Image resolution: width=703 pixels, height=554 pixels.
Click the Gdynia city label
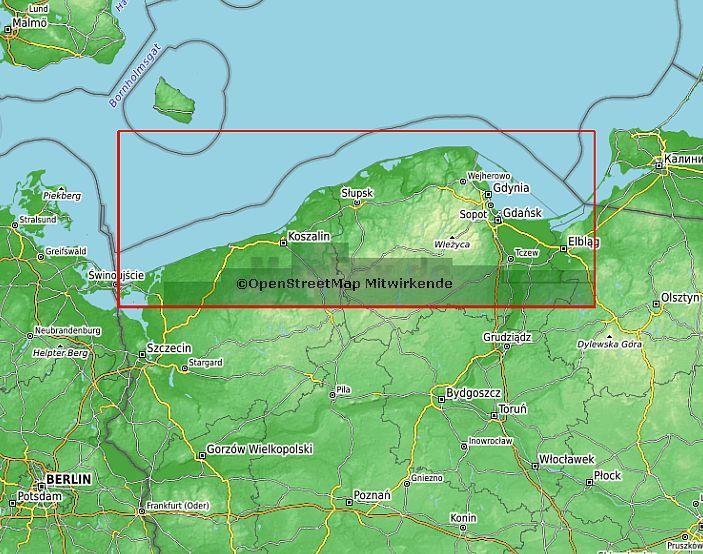[x=511, y=188]
